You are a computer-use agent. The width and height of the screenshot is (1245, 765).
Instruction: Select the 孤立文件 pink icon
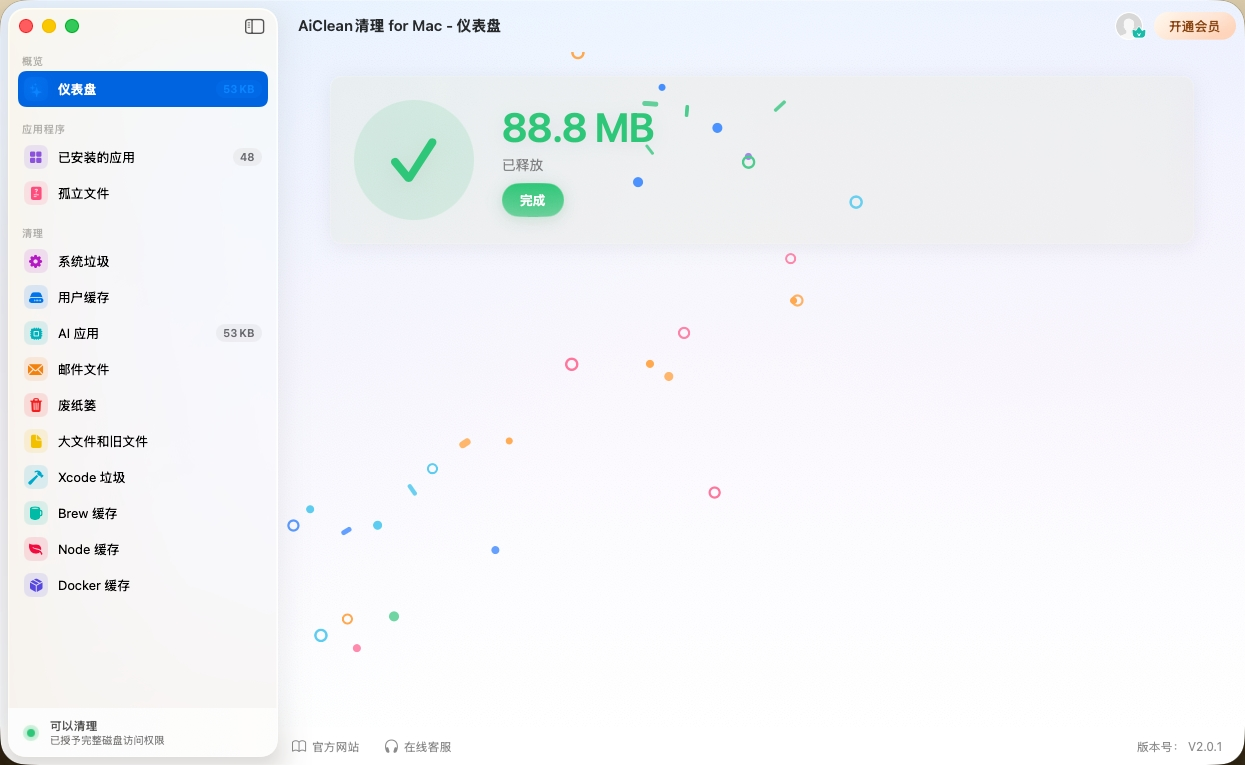(x=36, y=193)
